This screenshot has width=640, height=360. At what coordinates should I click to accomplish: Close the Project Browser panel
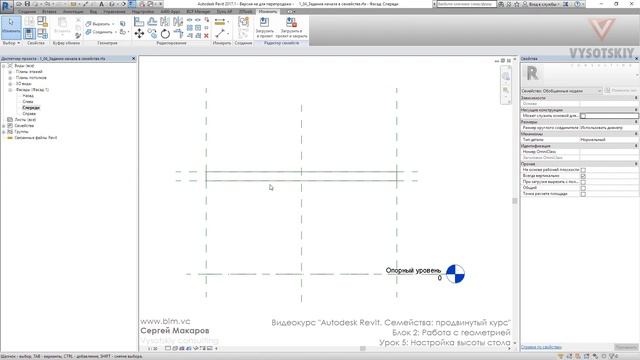pyautogui.click(x=133, y=59)
